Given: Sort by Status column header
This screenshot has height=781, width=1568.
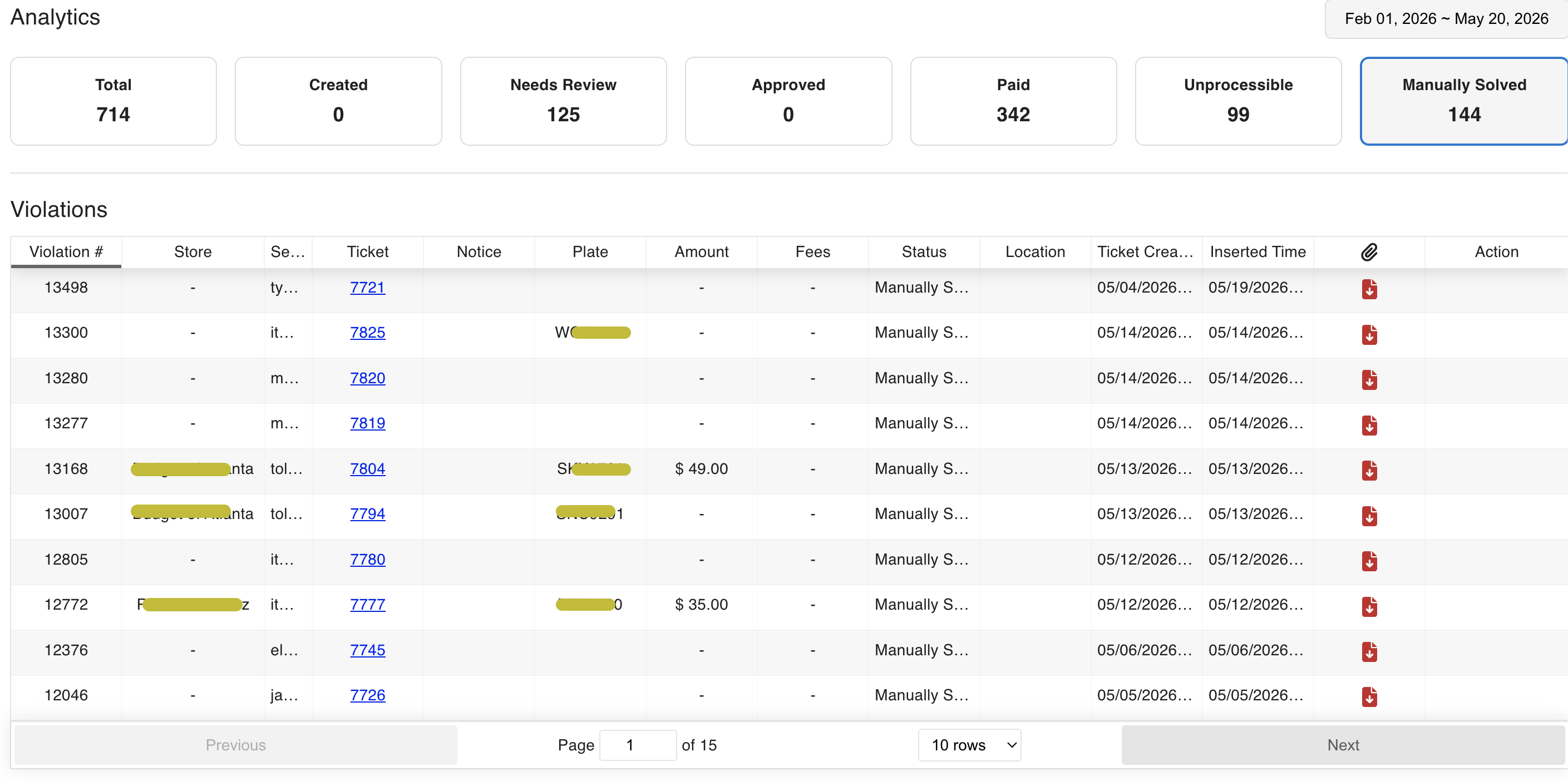Looking at the screenshot, I should point(924,252).
